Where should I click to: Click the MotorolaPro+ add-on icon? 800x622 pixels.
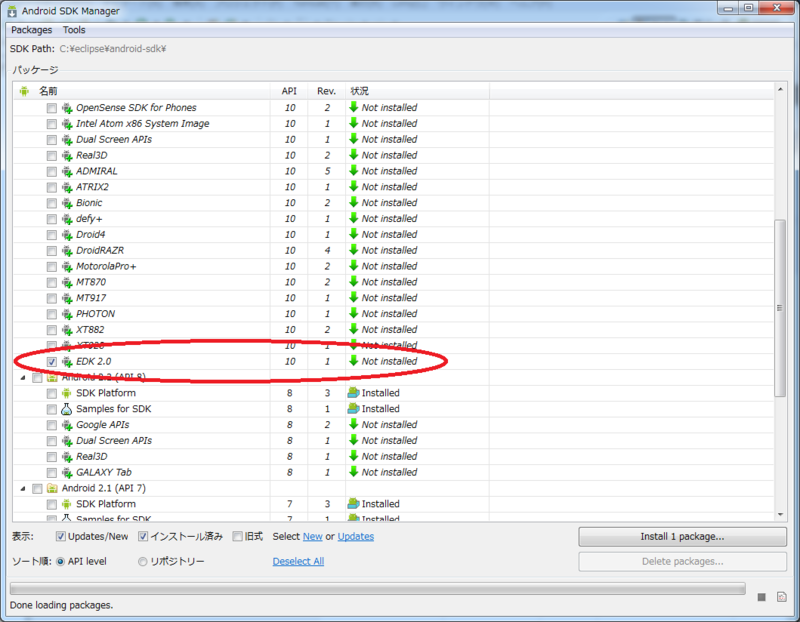(67, 266)
